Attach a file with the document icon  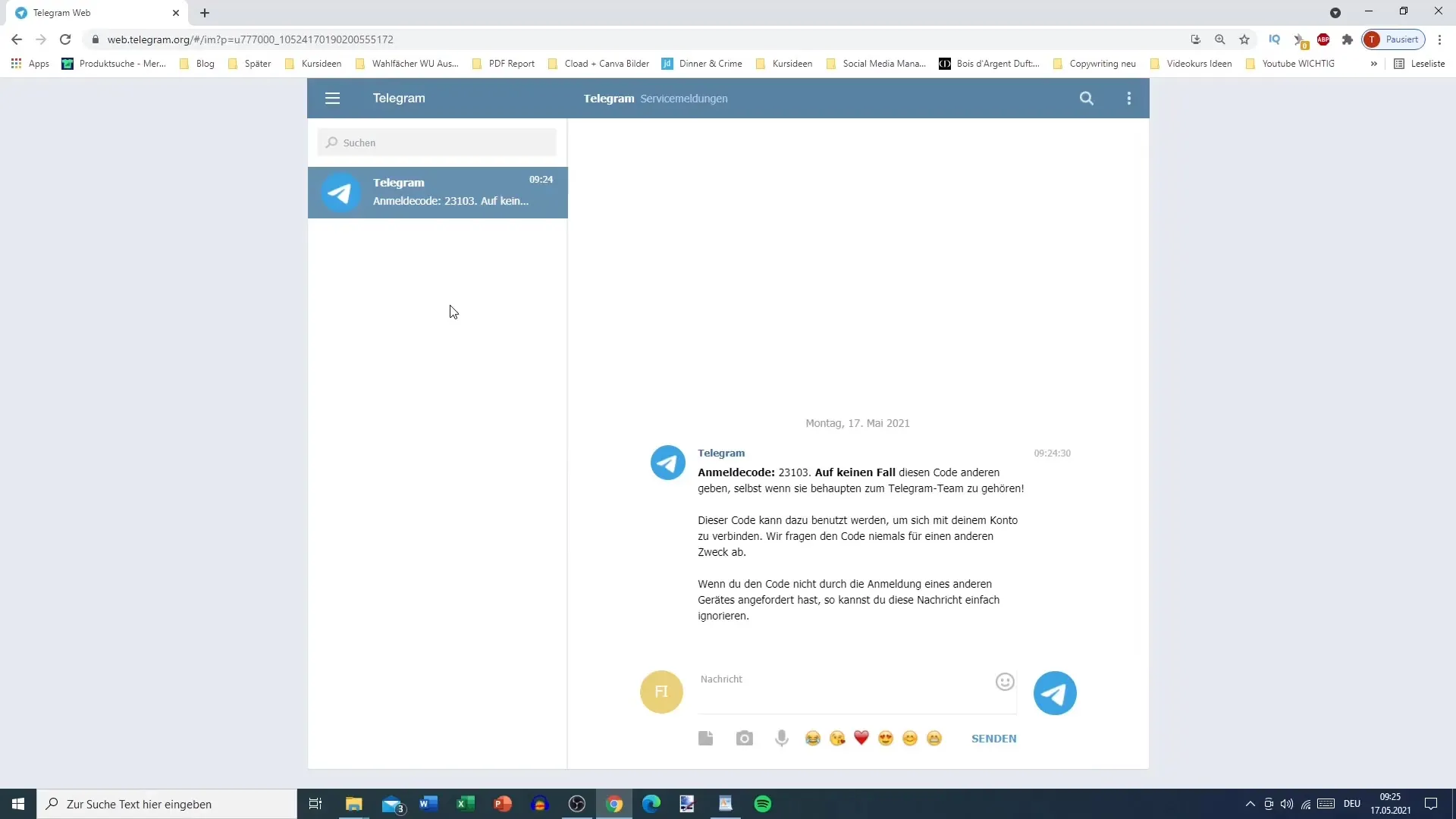[706, 739]
